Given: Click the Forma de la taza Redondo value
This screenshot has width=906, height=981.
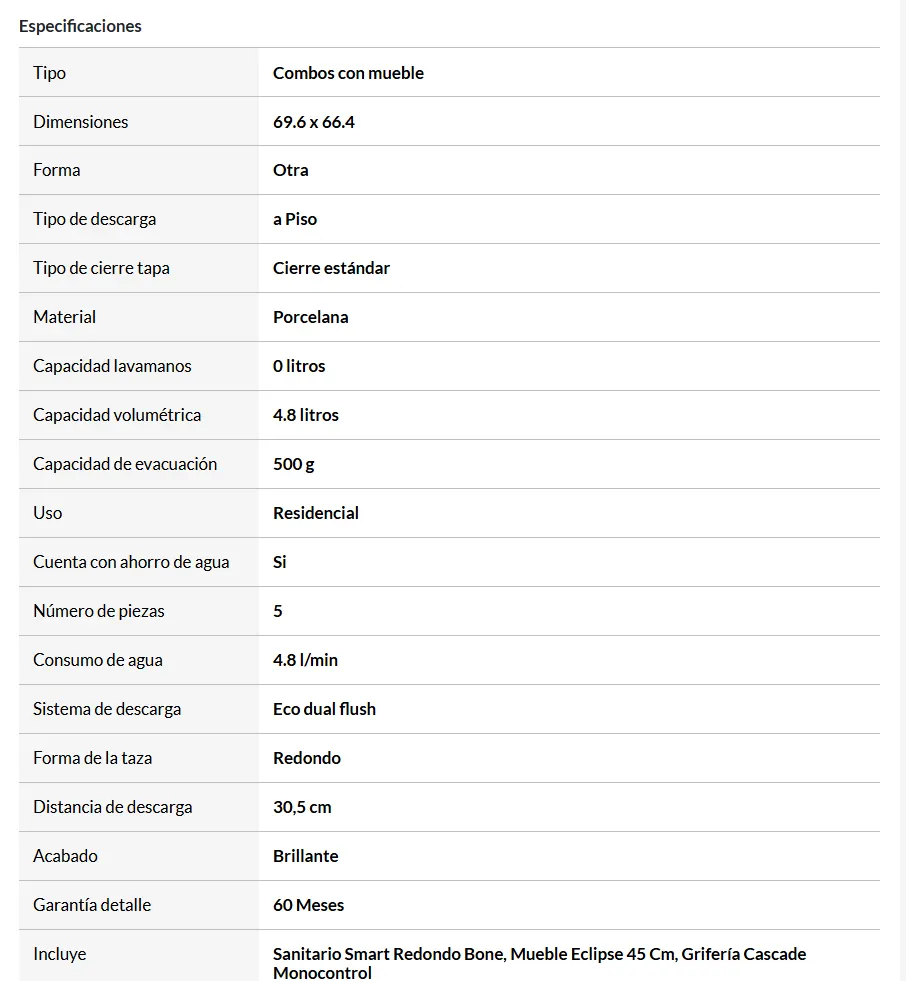Looking at the screenshot, I should pyautogui.click(x=307, y=758).
